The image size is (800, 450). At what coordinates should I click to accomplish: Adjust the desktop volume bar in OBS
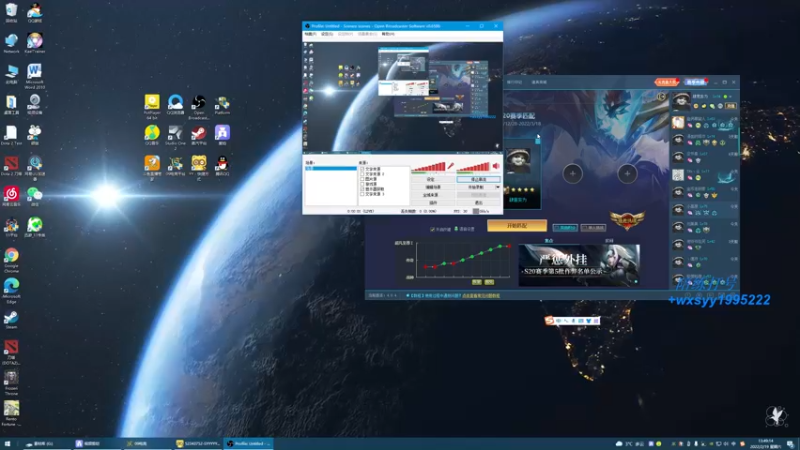point(473,167)
